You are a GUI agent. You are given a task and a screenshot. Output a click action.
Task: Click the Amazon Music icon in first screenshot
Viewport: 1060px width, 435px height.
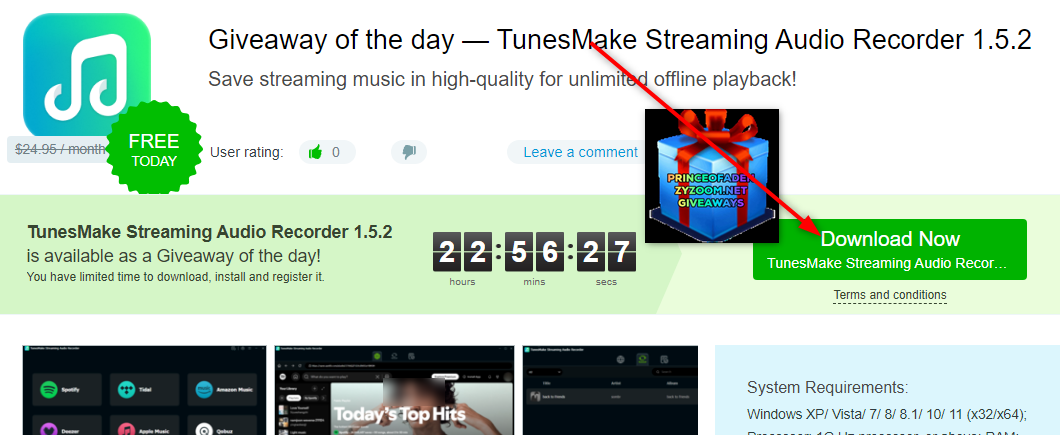click(x=204, y=390)
